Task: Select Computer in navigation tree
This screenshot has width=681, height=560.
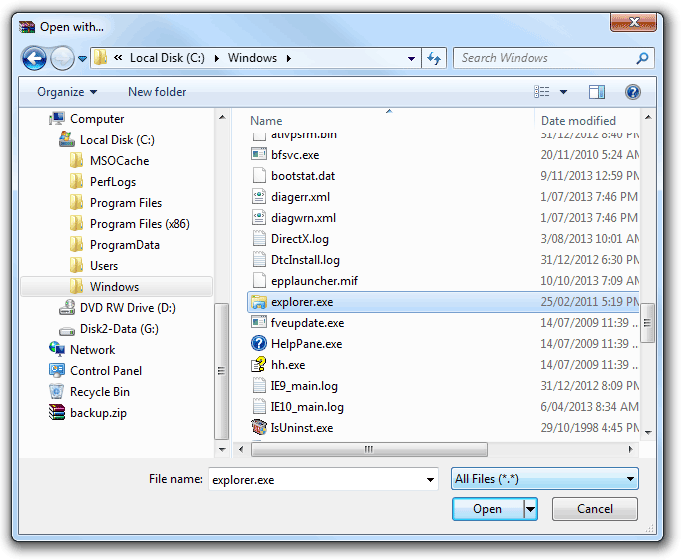Action: [97, 119]
